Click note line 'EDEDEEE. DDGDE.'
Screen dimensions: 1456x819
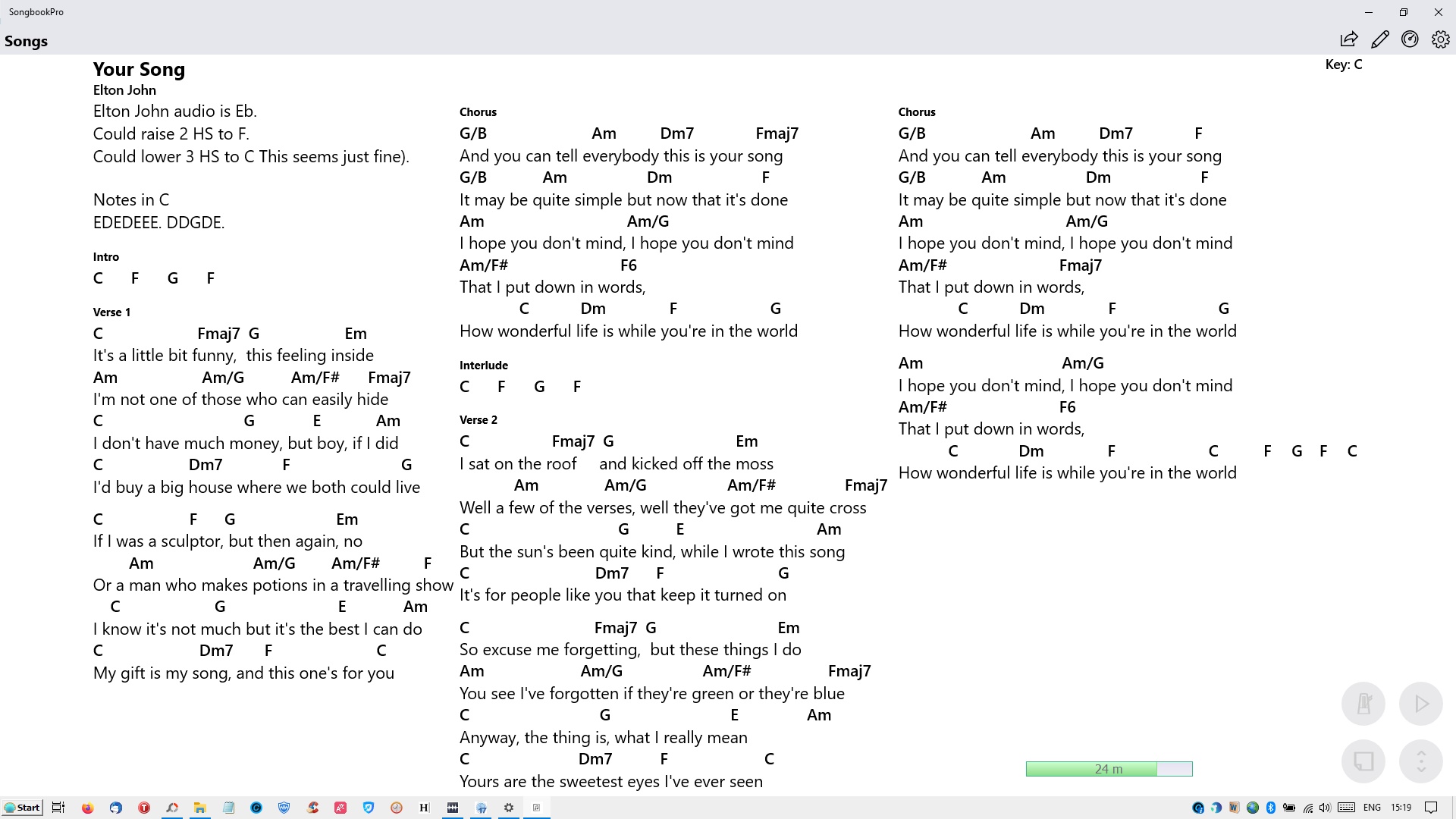[158, 223]
